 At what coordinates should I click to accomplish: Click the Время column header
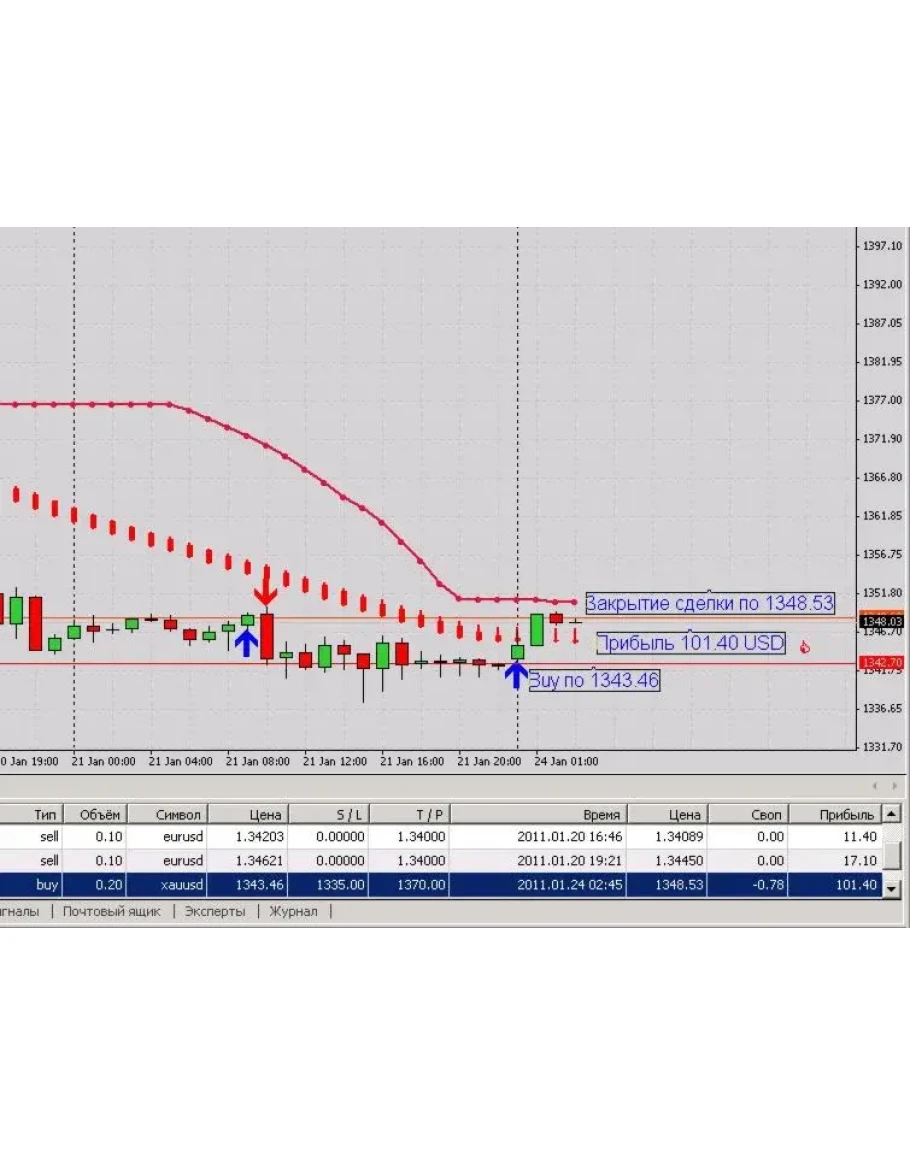click(601, 814)
